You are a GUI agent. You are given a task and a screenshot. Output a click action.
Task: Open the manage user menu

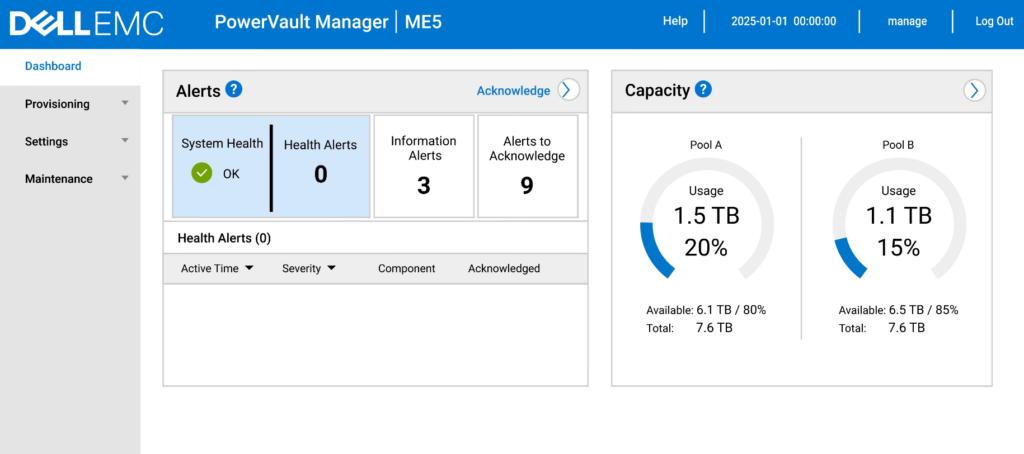point(907,21)
